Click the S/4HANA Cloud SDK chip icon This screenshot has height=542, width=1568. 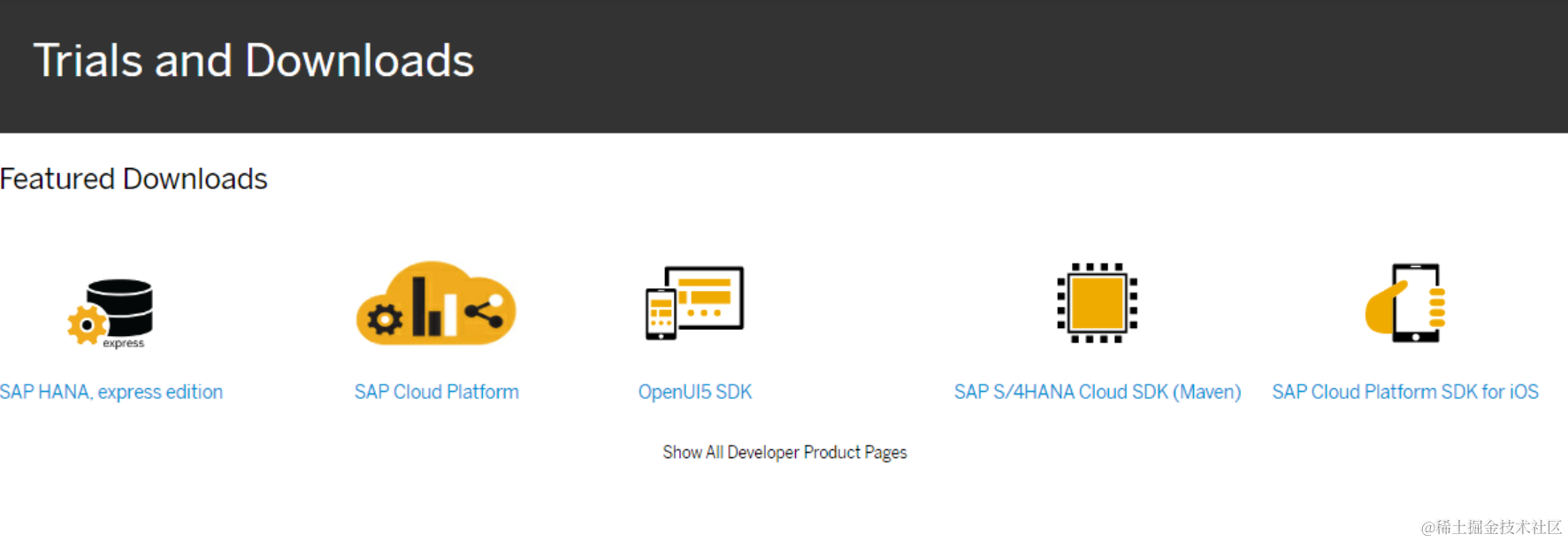click(1098, 302)
